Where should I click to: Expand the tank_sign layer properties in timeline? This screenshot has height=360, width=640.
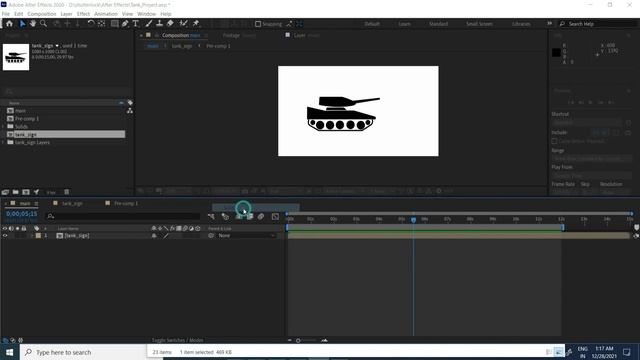pos(32,236)
